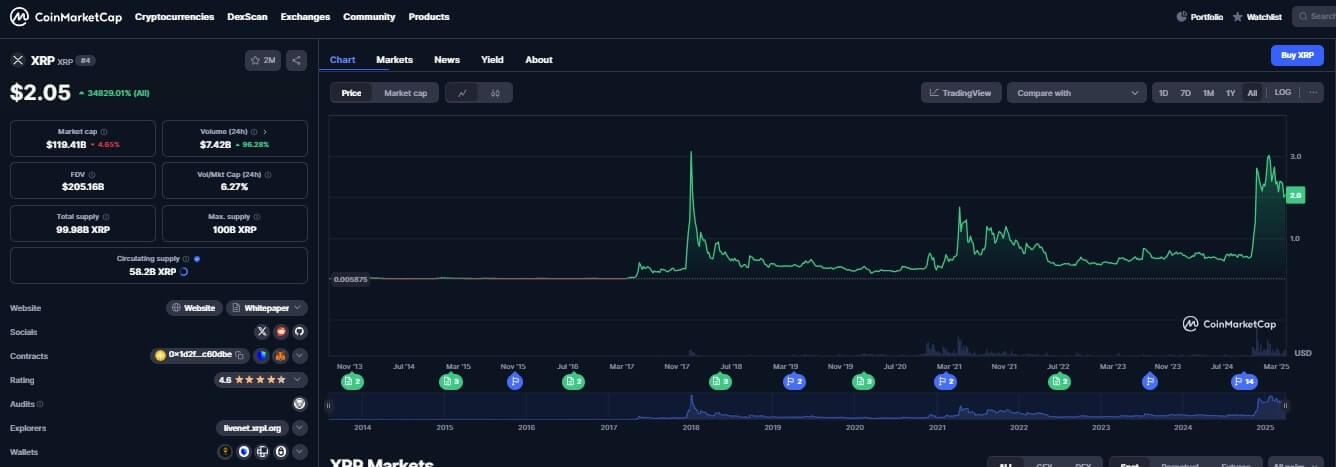
Task: Open the Exchanges menu in top navigation
Action: coord(305,17)
